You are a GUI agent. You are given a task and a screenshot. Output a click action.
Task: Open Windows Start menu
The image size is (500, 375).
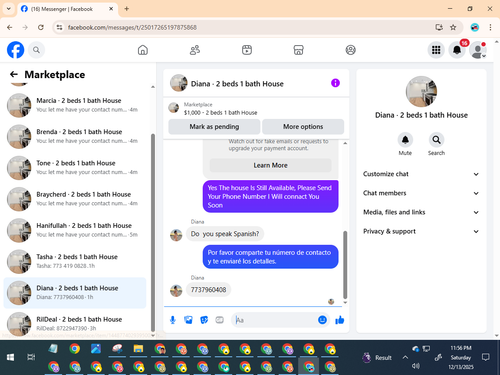pyautogui.click(x=10, y=357)
